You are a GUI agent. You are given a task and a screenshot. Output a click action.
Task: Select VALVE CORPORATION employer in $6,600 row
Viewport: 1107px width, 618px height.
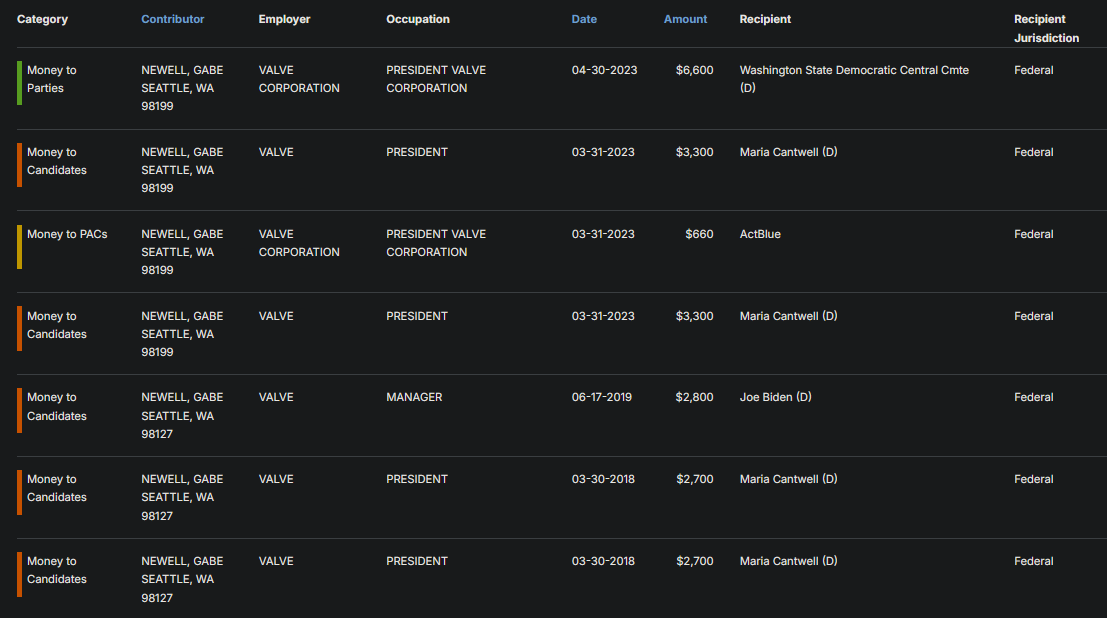click(299, 79)
